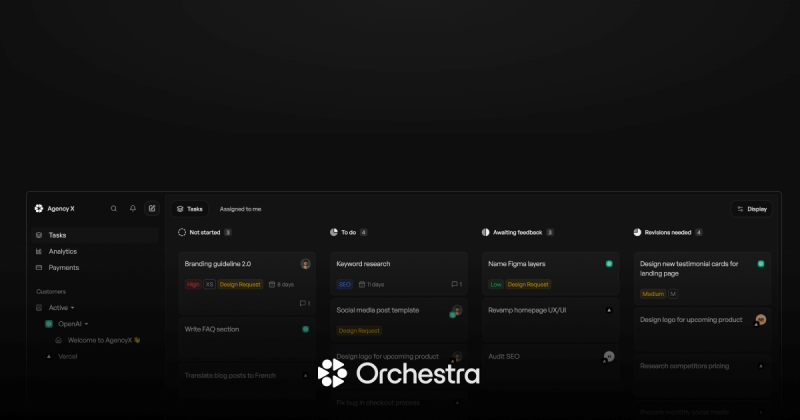Open the Keyword research card
Image resolution: width=800 pixels, height=420 pixels.
pyautogui.click(x=399, y=274)
